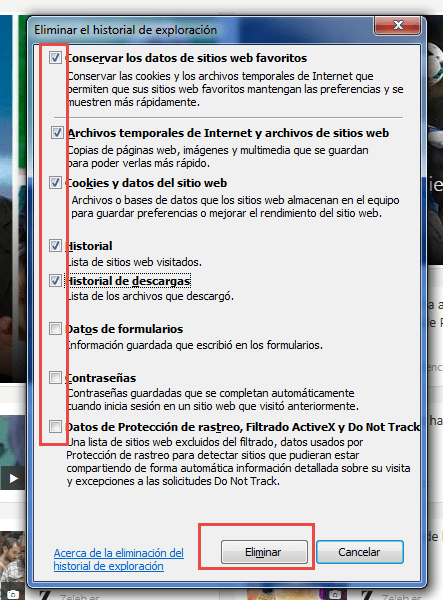The image size is (443, 600).
Task: Toggle Archivos temporales de Internet checkbox
Action: click(57, 133)
